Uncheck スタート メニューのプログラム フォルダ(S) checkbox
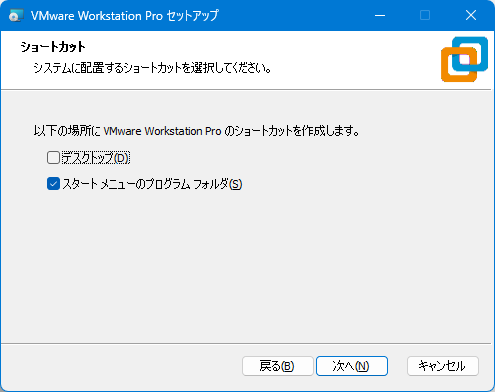 [53, 184]
